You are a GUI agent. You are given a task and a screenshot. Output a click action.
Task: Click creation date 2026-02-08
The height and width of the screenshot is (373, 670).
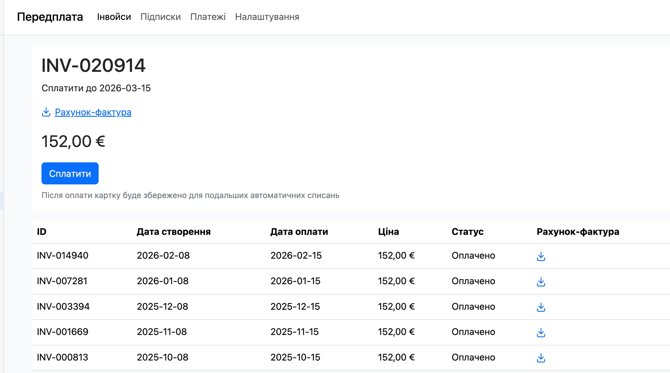[x=163, y=256]
